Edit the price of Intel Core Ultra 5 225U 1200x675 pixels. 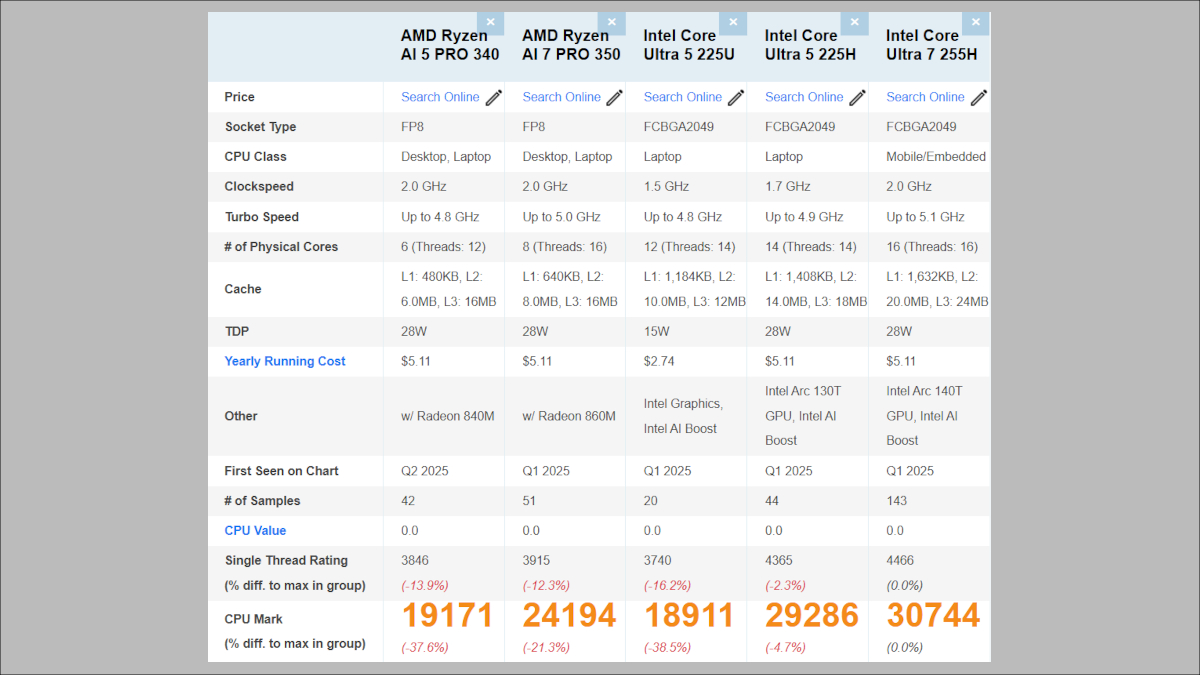tap(734, 97)
